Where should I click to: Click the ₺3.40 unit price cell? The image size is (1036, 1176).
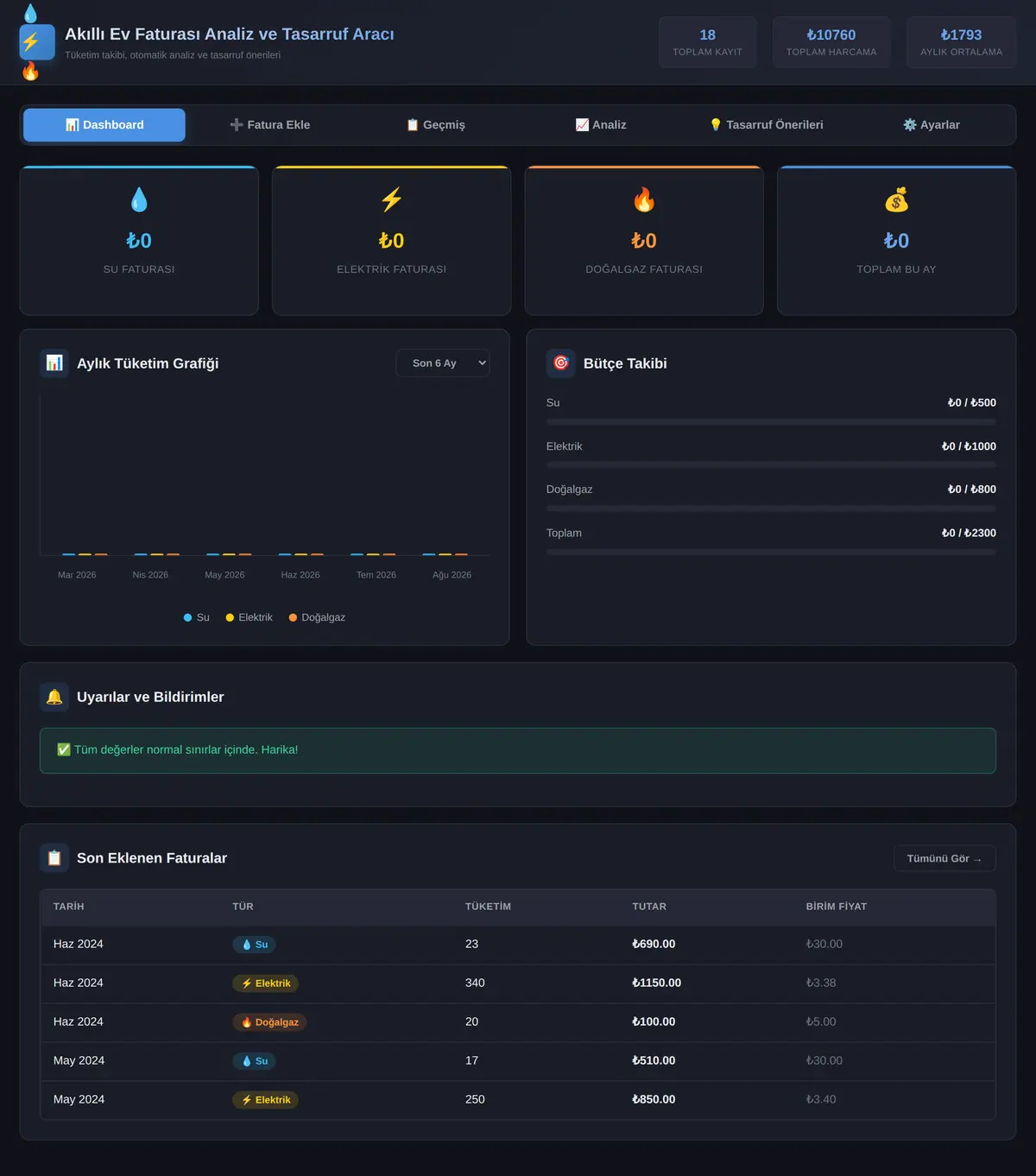tap(821, 1099)
